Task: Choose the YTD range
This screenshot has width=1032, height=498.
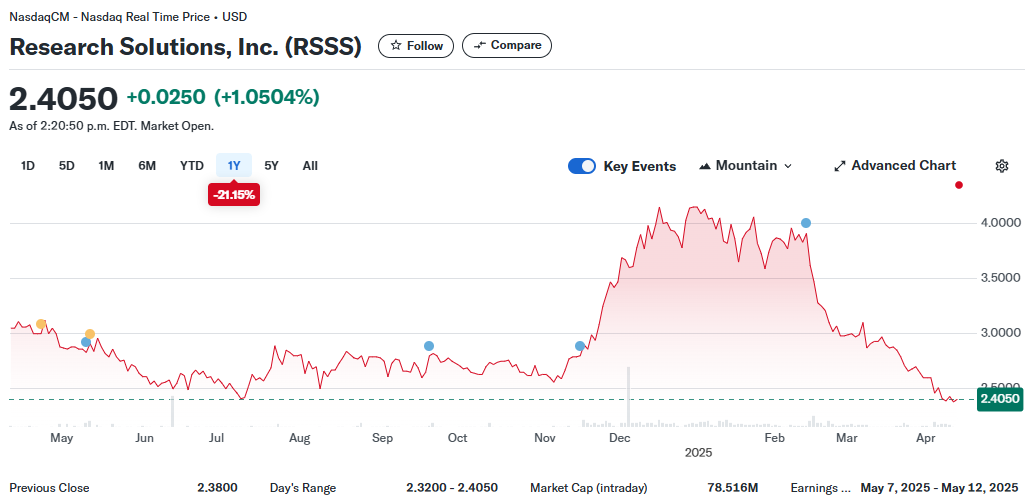Action: point(192,166)
